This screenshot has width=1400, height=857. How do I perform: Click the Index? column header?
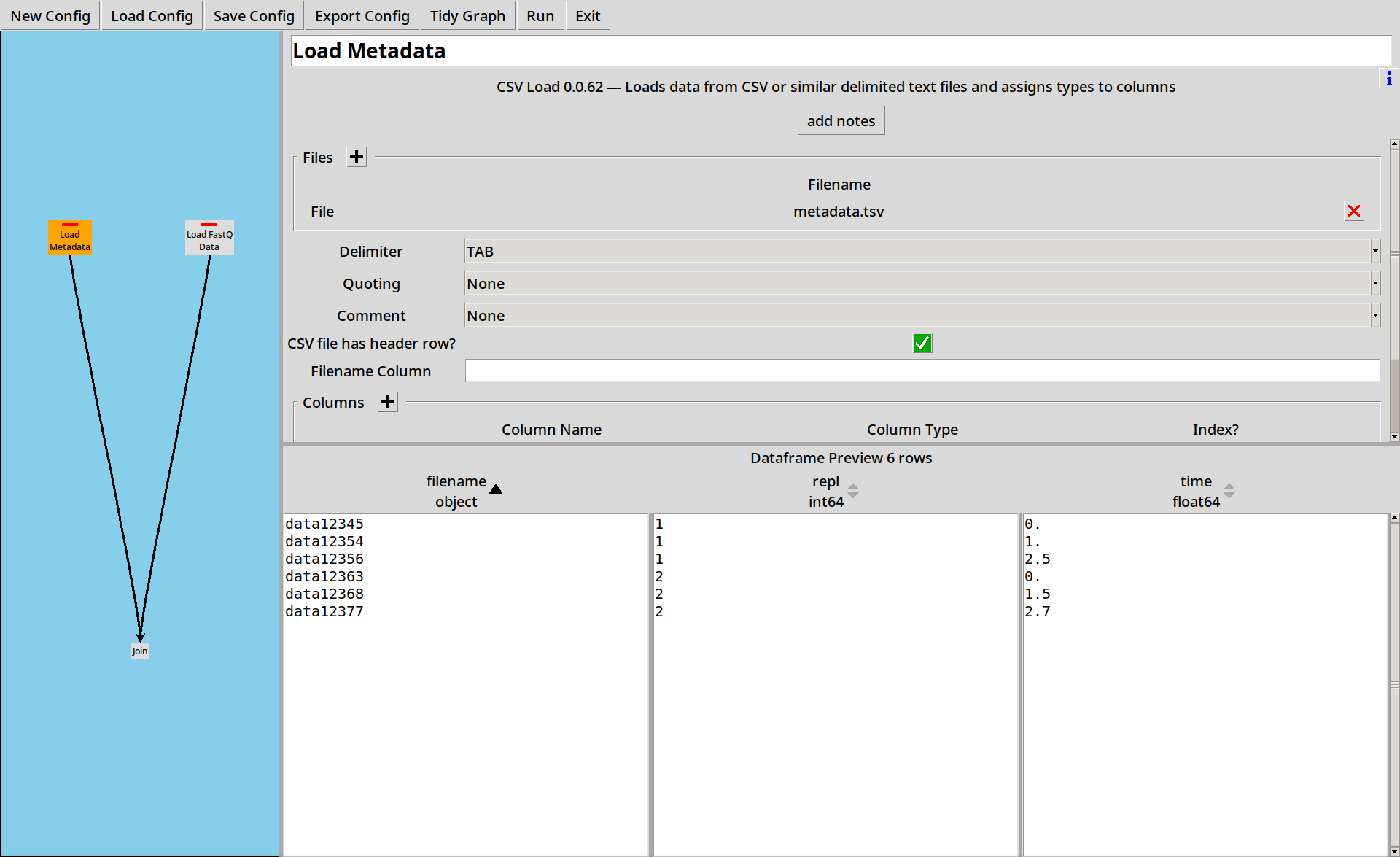pyautogui.click(x=1216, y=430)
